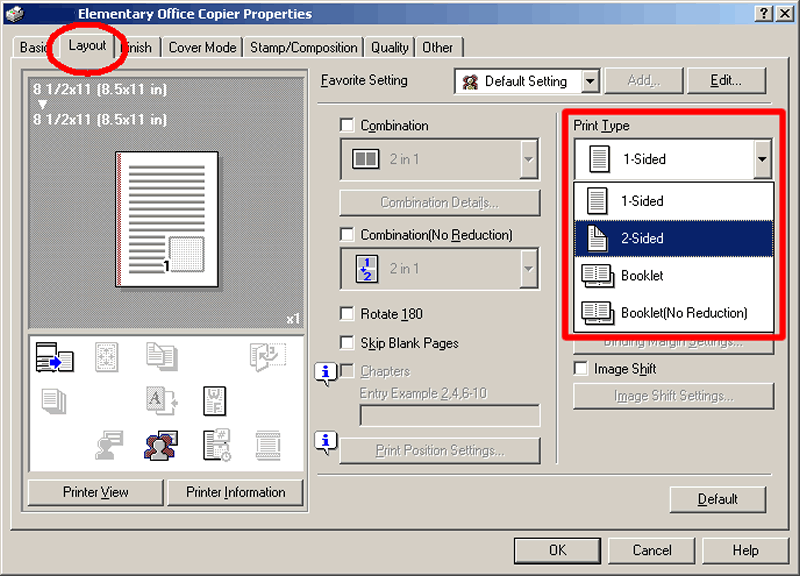Image resolution: width=800 pixels, height=576 pixels.
Task: Enable the Combination checkbox
Action: [x=347, y=126]
